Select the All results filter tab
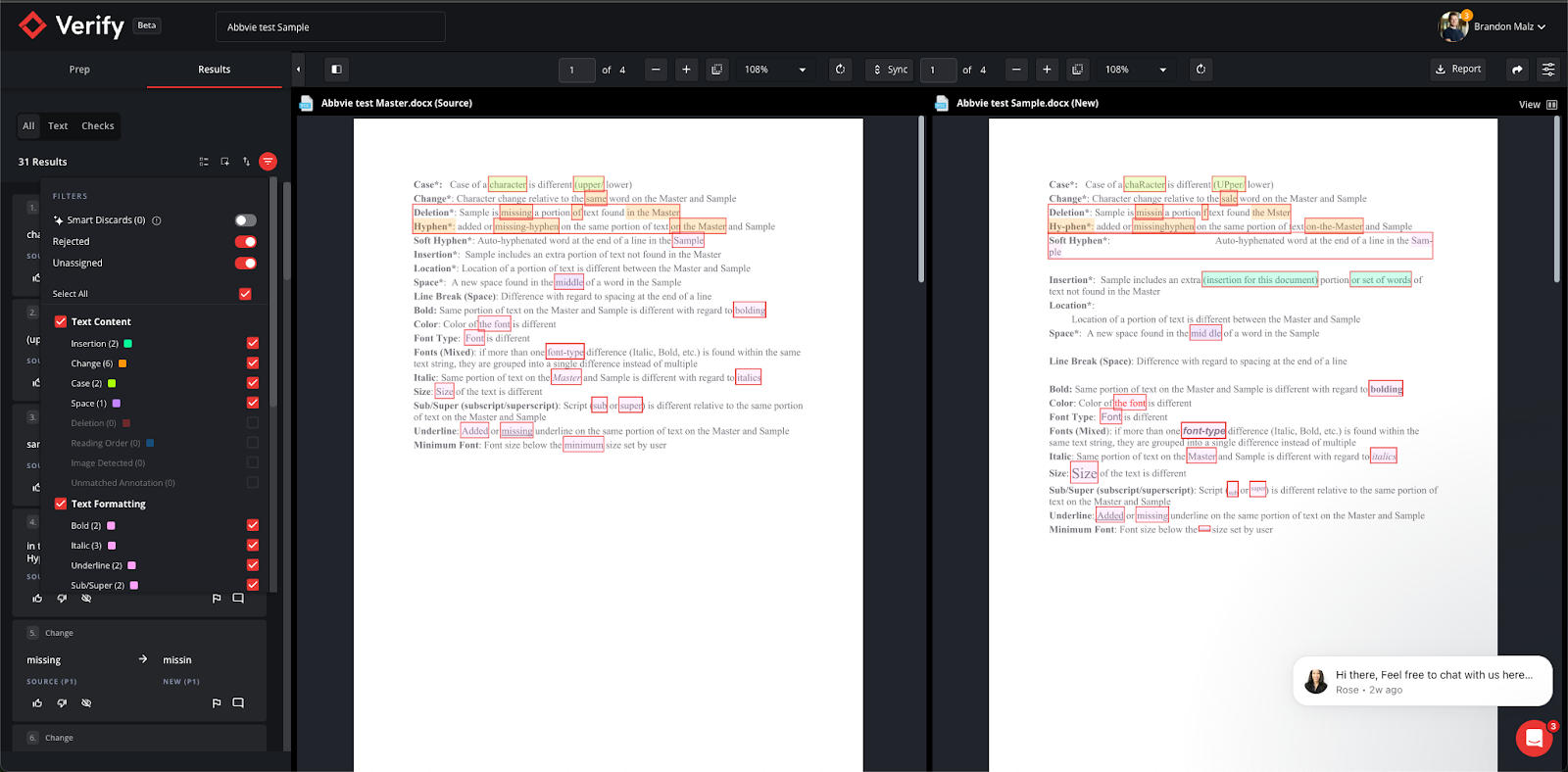The width and height of the screenshot is (1568, 772). 28,125
